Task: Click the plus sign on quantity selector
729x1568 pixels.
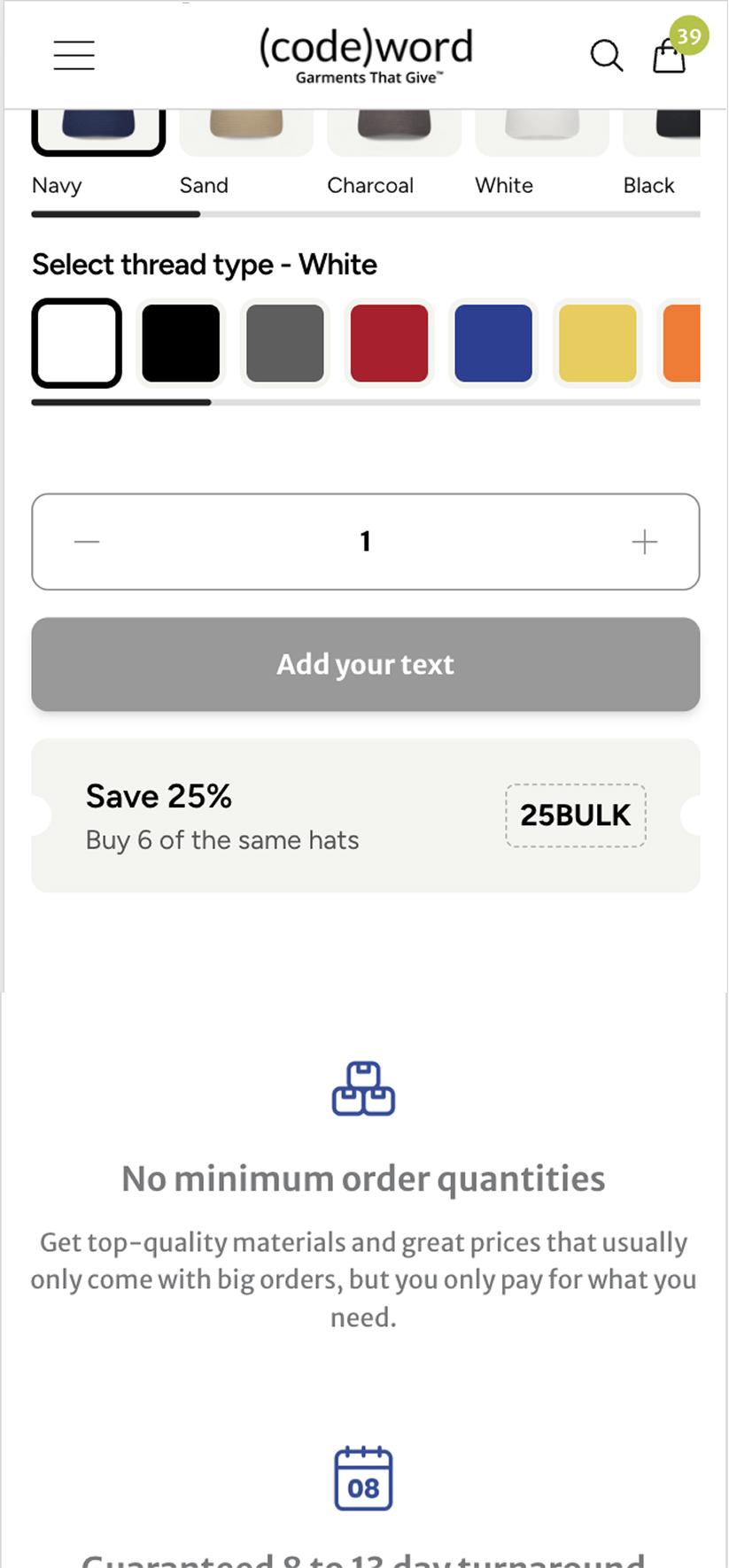Action: pyautogui.click(x=643, y=542)
